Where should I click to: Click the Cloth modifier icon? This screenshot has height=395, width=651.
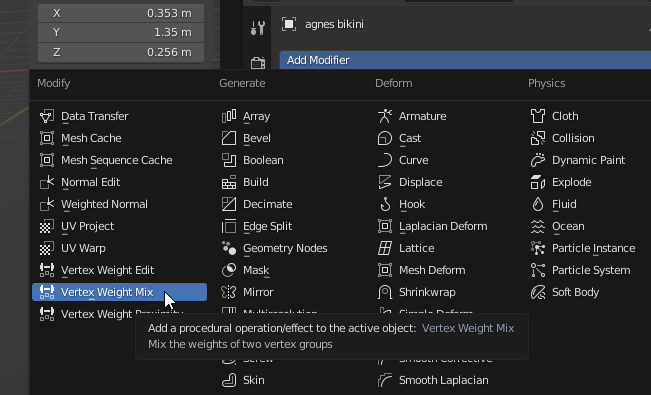coord(538,116)
